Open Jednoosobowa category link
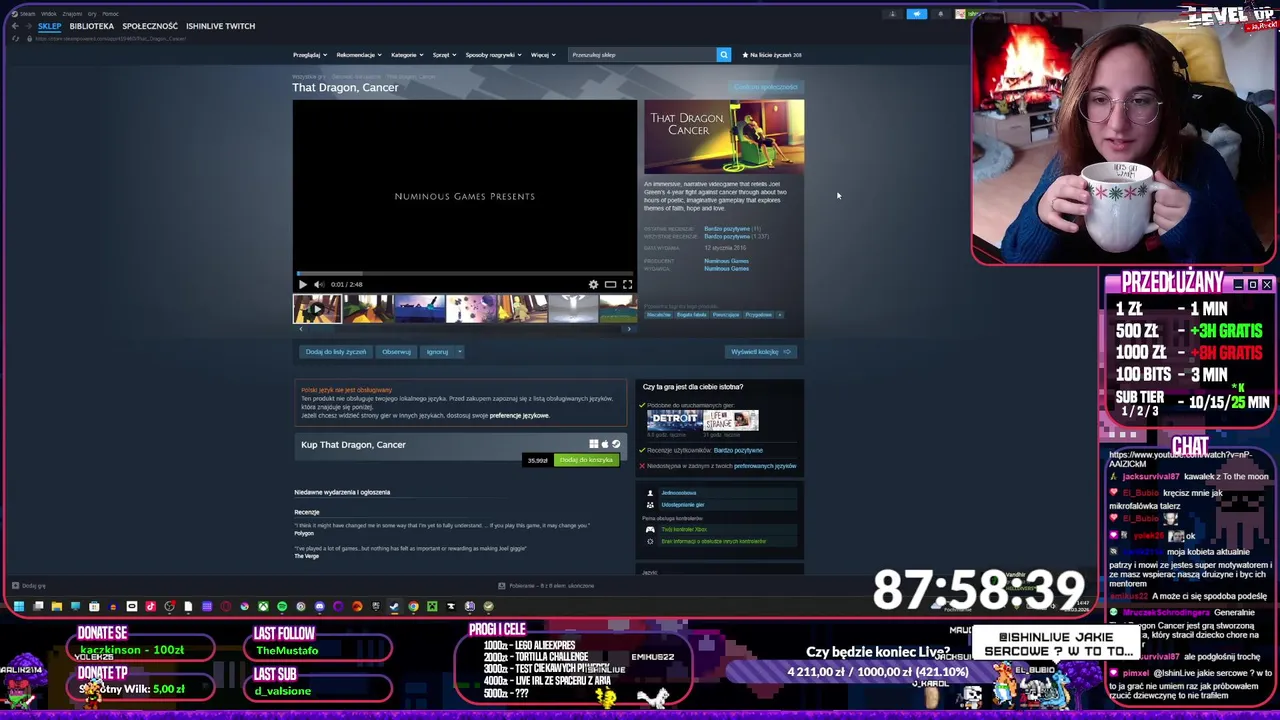 click(x=679, y=493)
